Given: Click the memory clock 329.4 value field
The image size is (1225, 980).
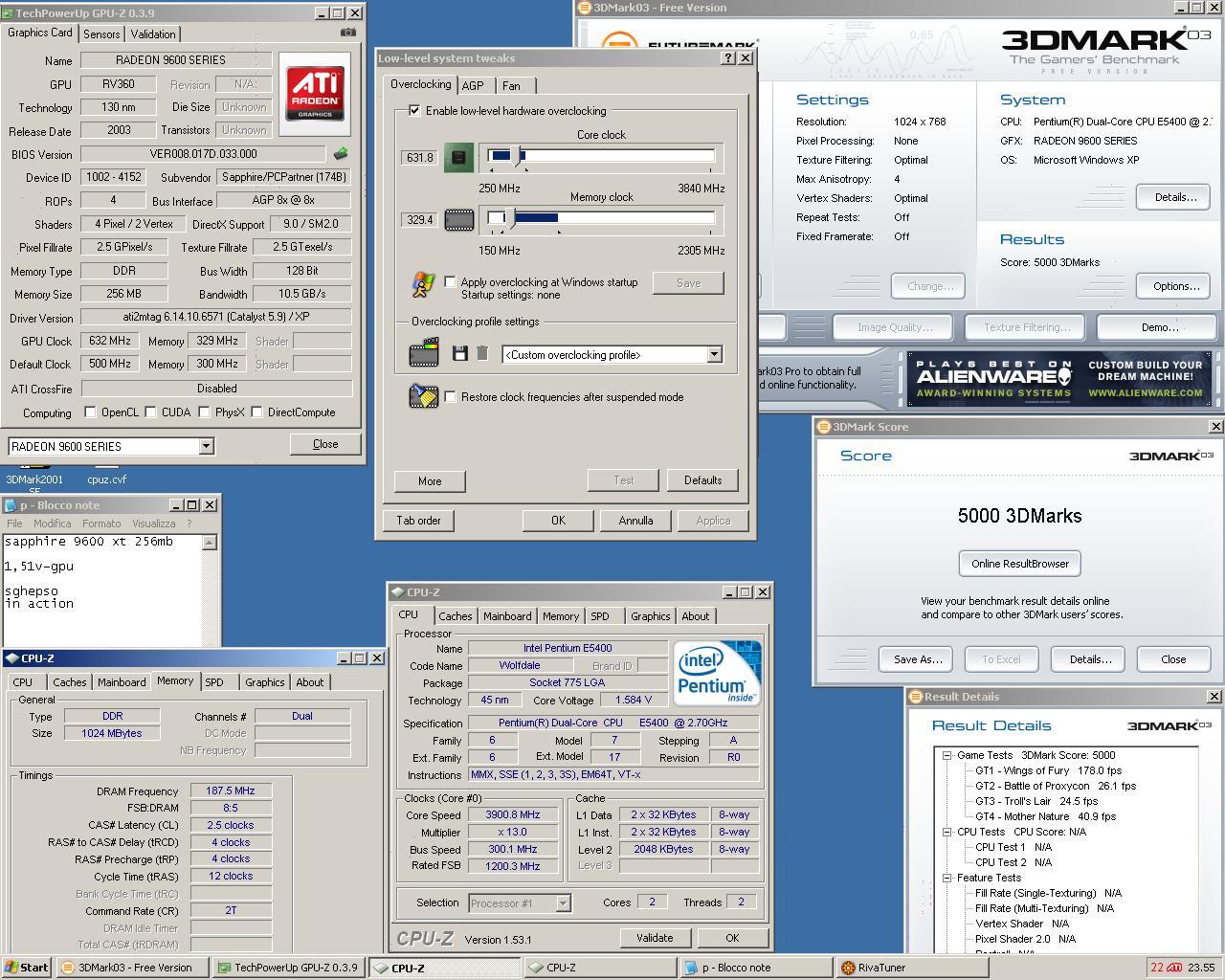Looking at the screenshot, I should 419,219.
